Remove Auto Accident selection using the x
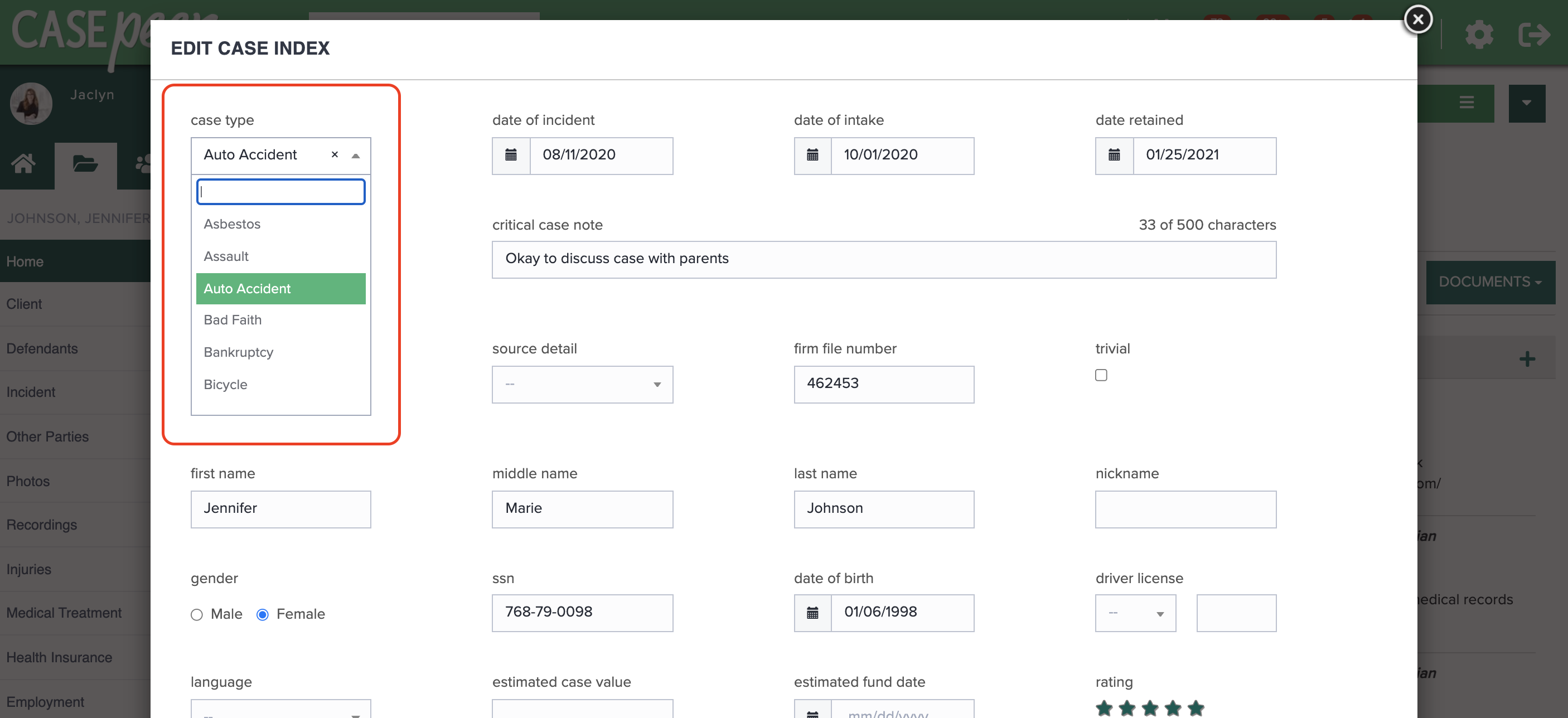 [x=334, y=155]
